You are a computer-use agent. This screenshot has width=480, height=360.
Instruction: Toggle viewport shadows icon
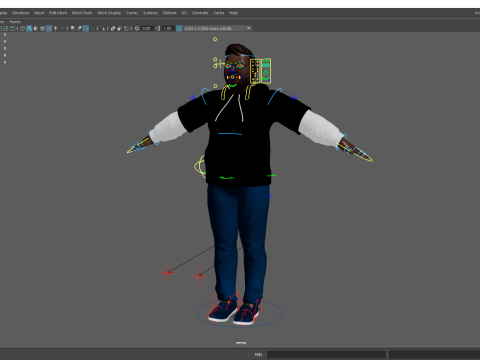pos(62,28)
